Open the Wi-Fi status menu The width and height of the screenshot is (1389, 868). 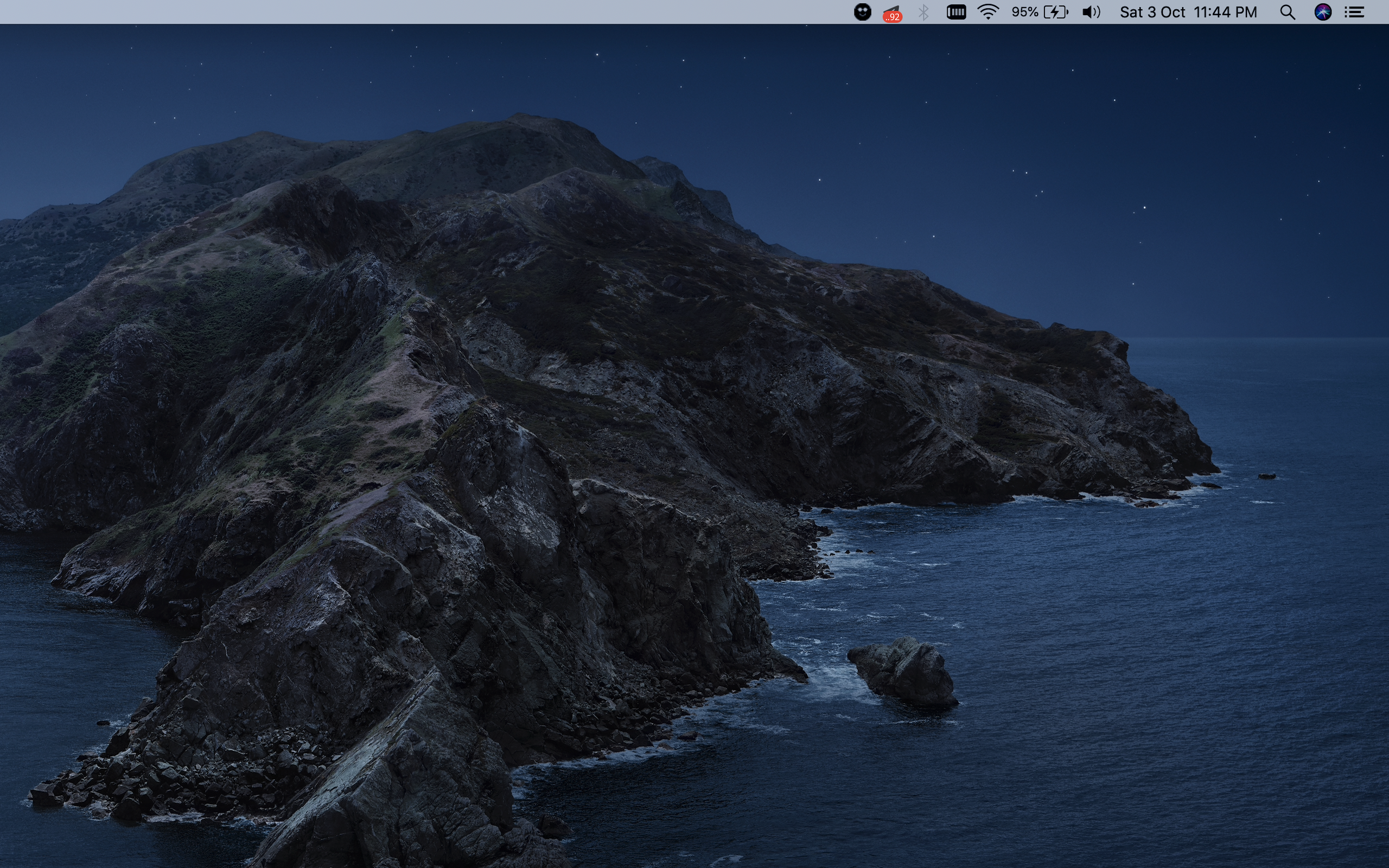(x=989, y=12)
